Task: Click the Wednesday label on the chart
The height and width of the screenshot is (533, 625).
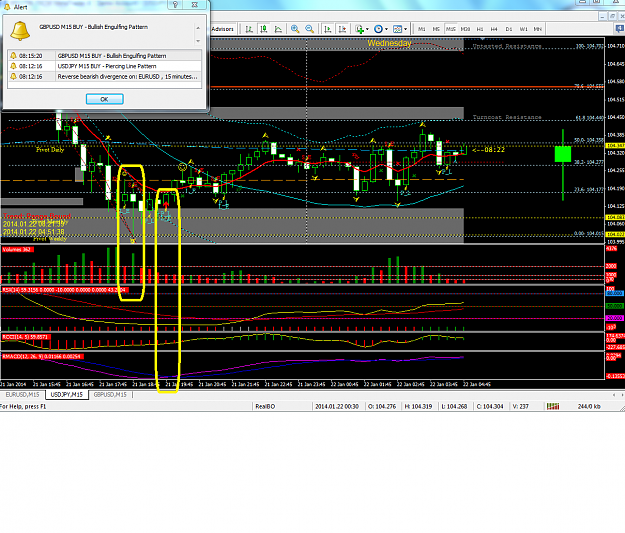Action: [x=389, y=43]
